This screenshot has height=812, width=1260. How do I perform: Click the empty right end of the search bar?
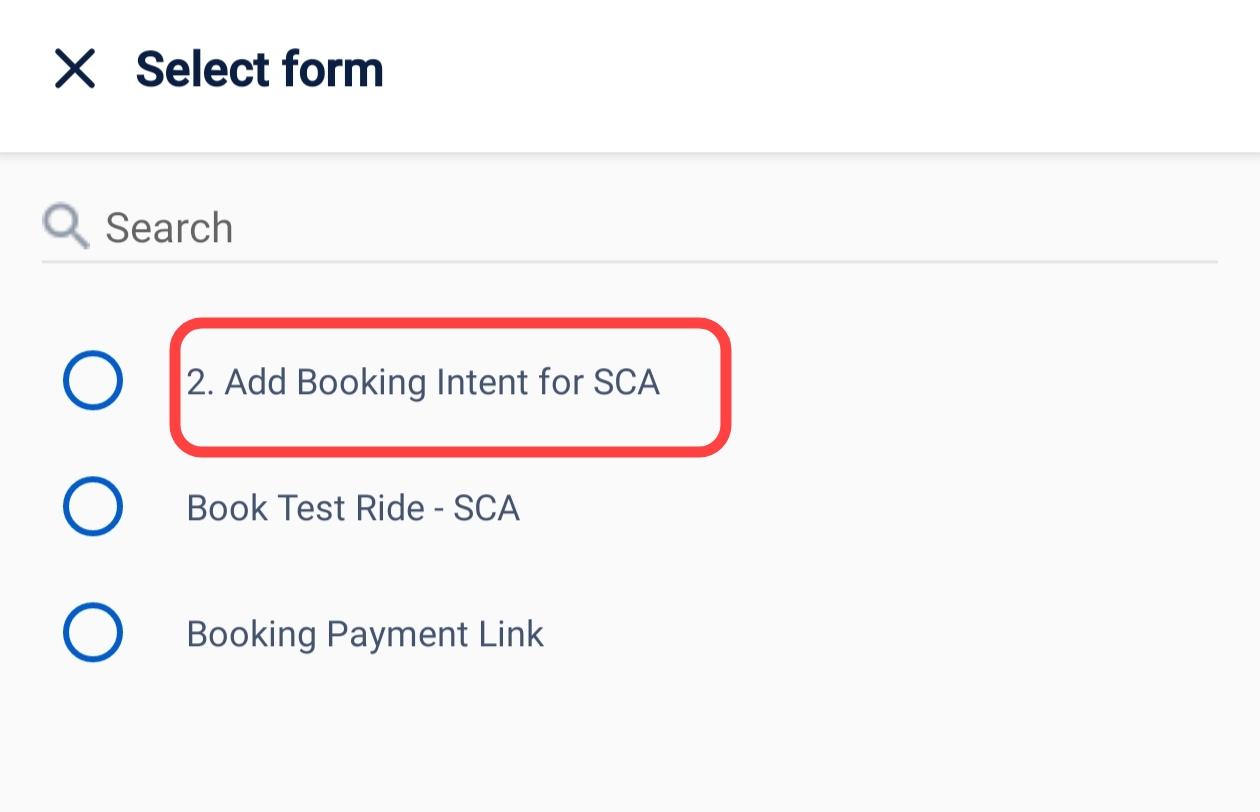(x=1150, y=228)
